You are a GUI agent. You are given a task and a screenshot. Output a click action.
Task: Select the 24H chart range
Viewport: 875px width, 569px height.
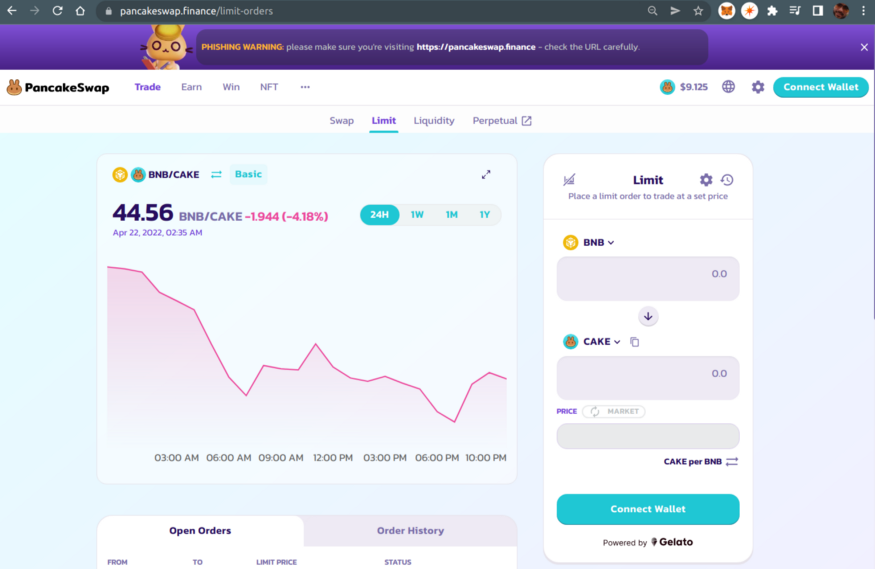[379, 215]
